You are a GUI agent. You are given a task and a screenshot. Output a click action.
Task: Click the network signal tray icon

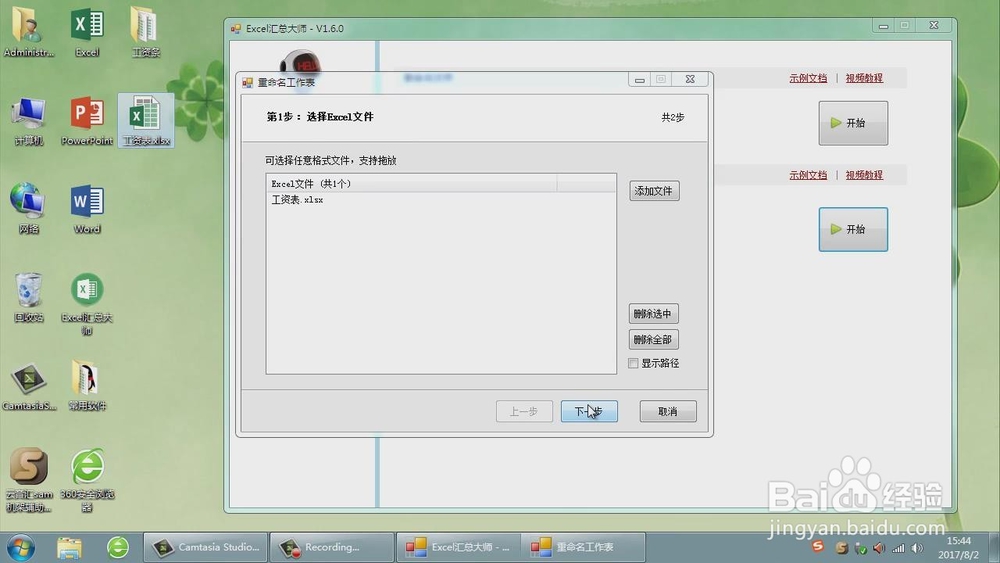tap(898, 548)
